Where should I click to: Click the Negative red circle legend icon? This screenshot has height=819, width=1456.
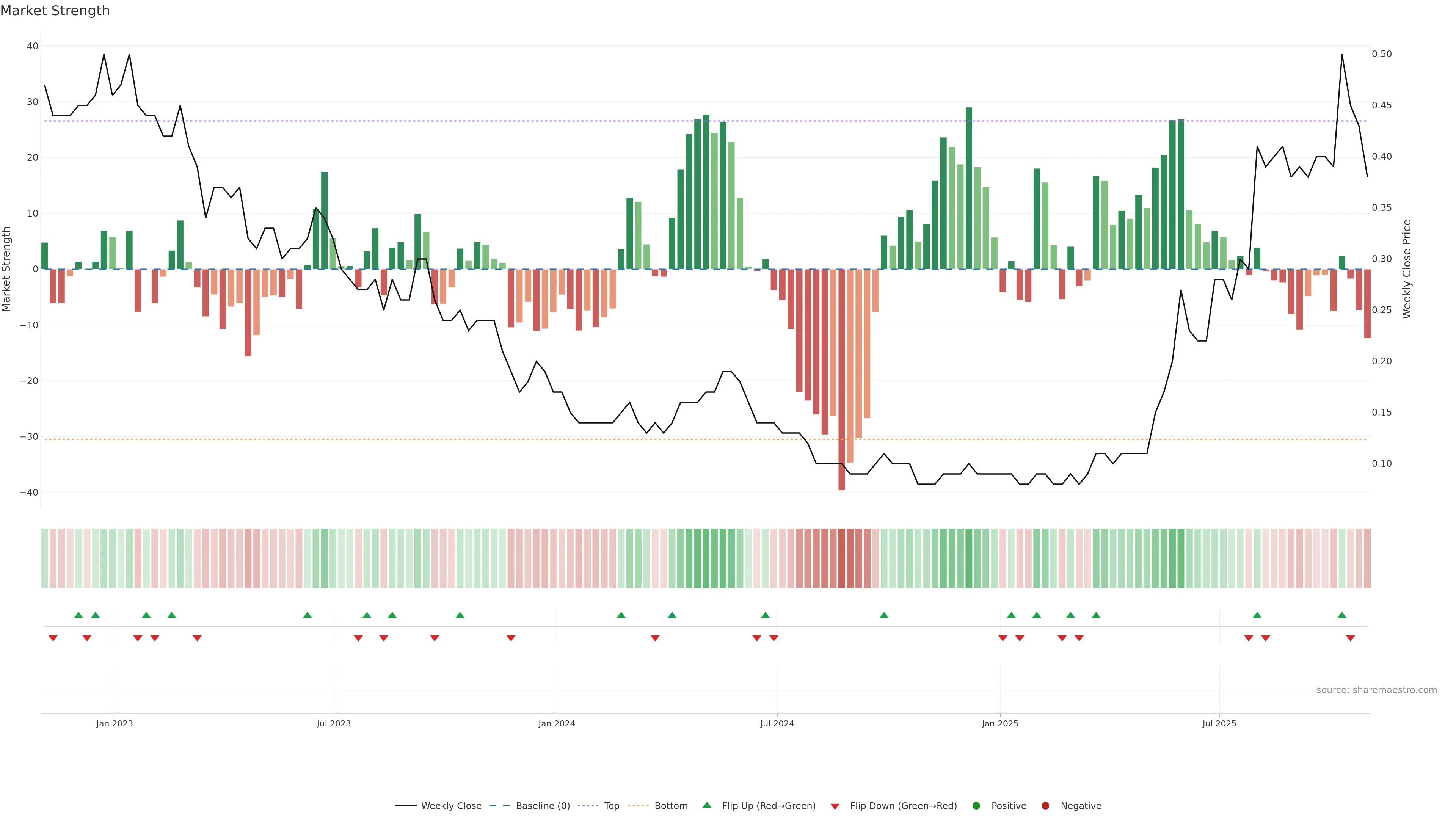(x=1045, y=805)
